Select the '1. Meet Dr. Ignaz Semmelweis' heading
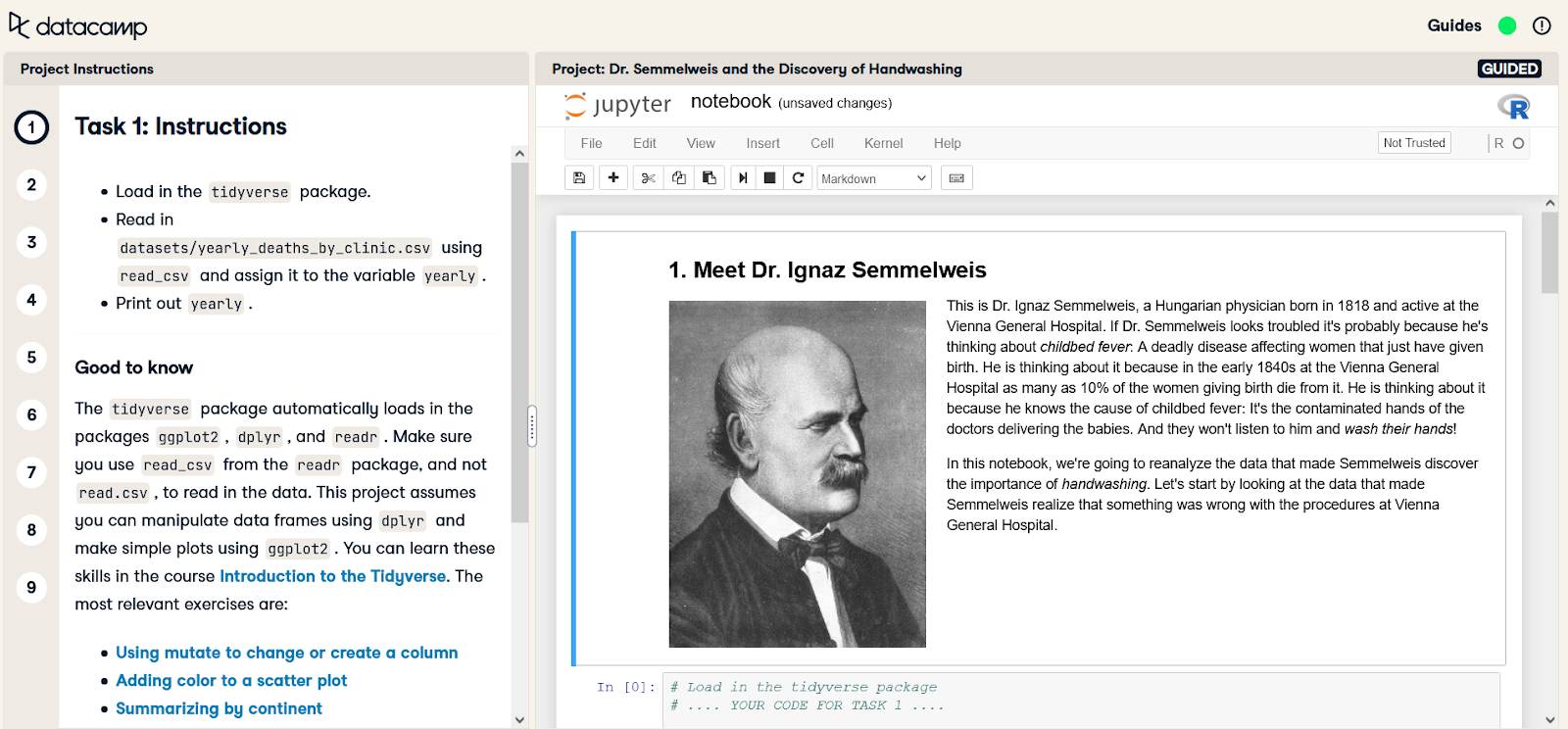 click(827, 270)
